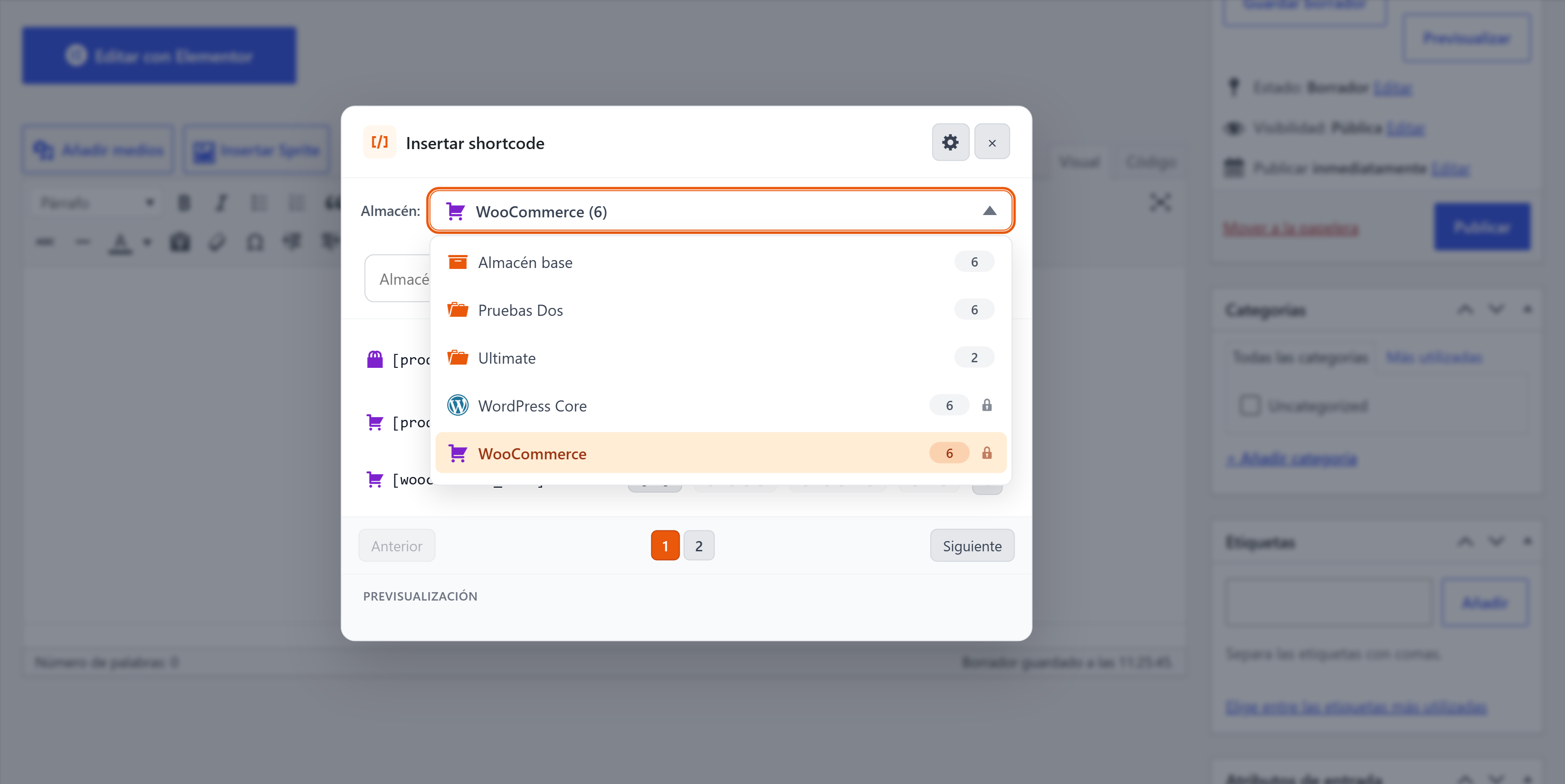Image resolution: width=1565 pixels, height=784 pixels.
Task: Click the Anterior button
Action: click(x=397, y=545)
